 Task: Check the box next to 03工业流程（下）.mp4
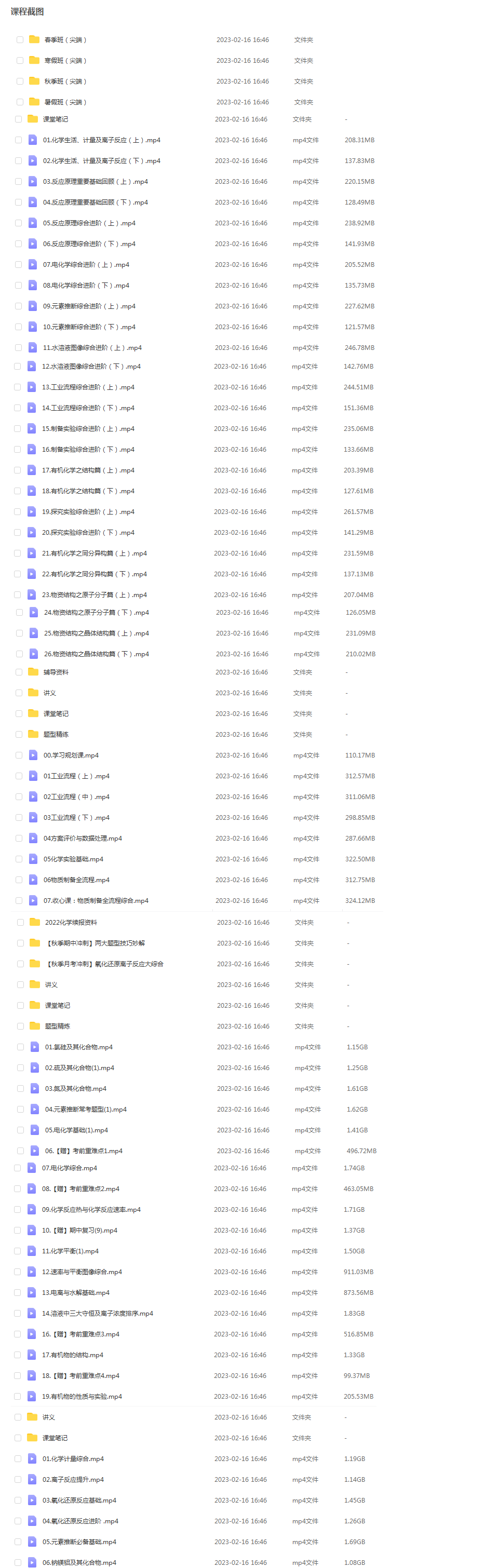tap(19, 817)
